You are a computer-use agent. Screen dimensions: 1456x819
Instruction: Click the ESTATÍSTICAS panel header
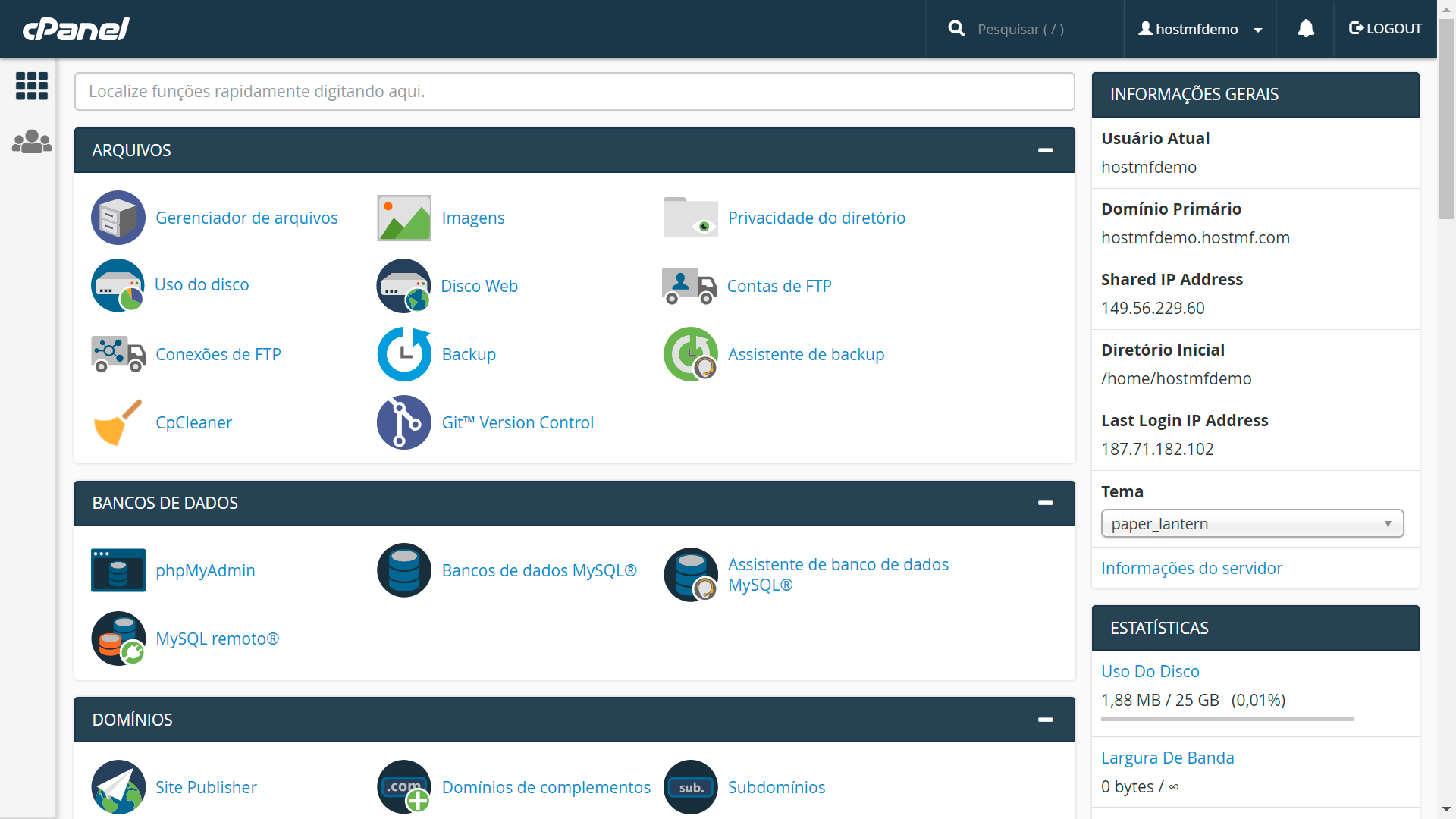[x=1256, y=628]
